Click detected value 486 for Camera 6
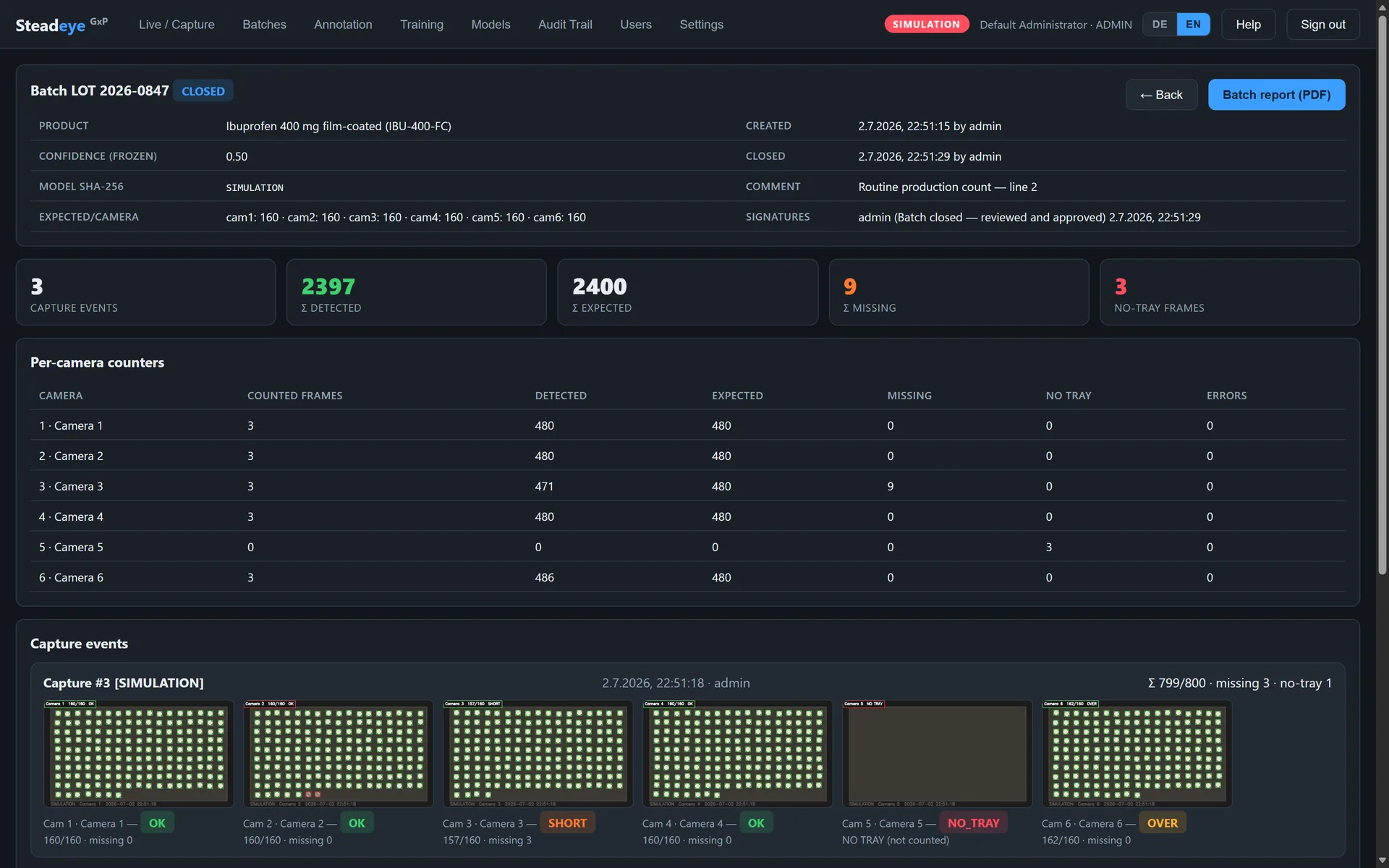The image size is (1389, 868). (544, 577)
